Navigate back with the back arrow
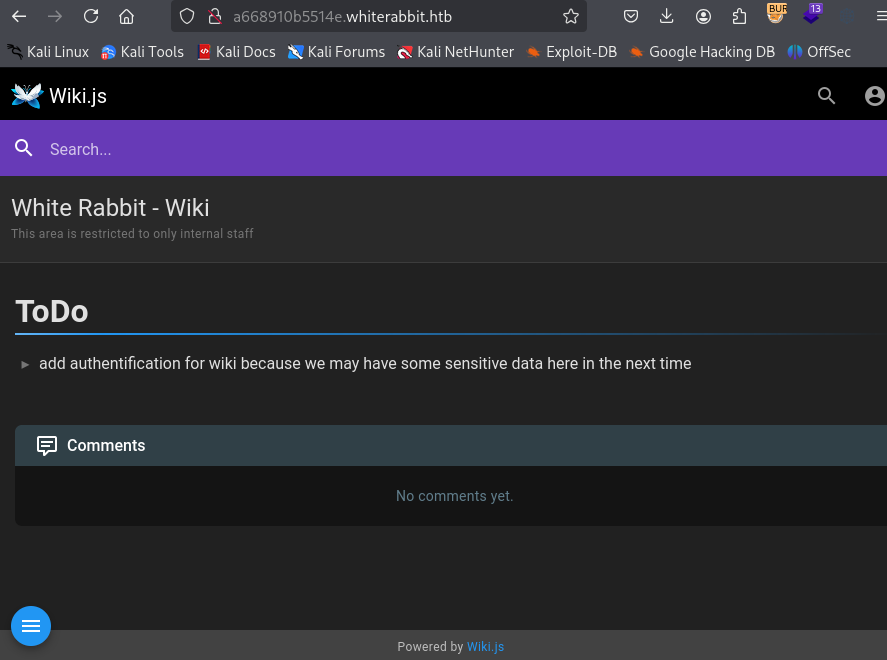887x660 pixels. tap(19, 16)
